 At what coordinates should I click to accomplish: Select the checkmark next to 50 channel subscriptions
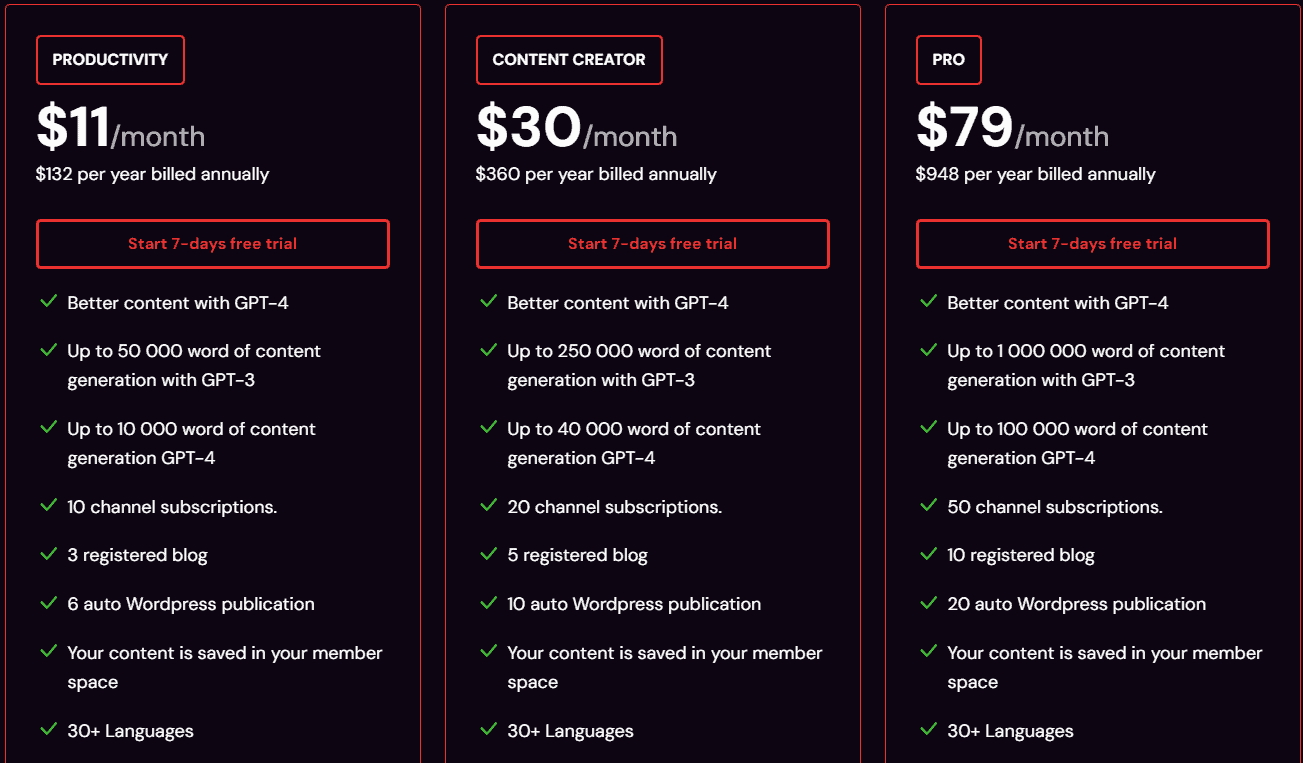click(x=928, y=507)
